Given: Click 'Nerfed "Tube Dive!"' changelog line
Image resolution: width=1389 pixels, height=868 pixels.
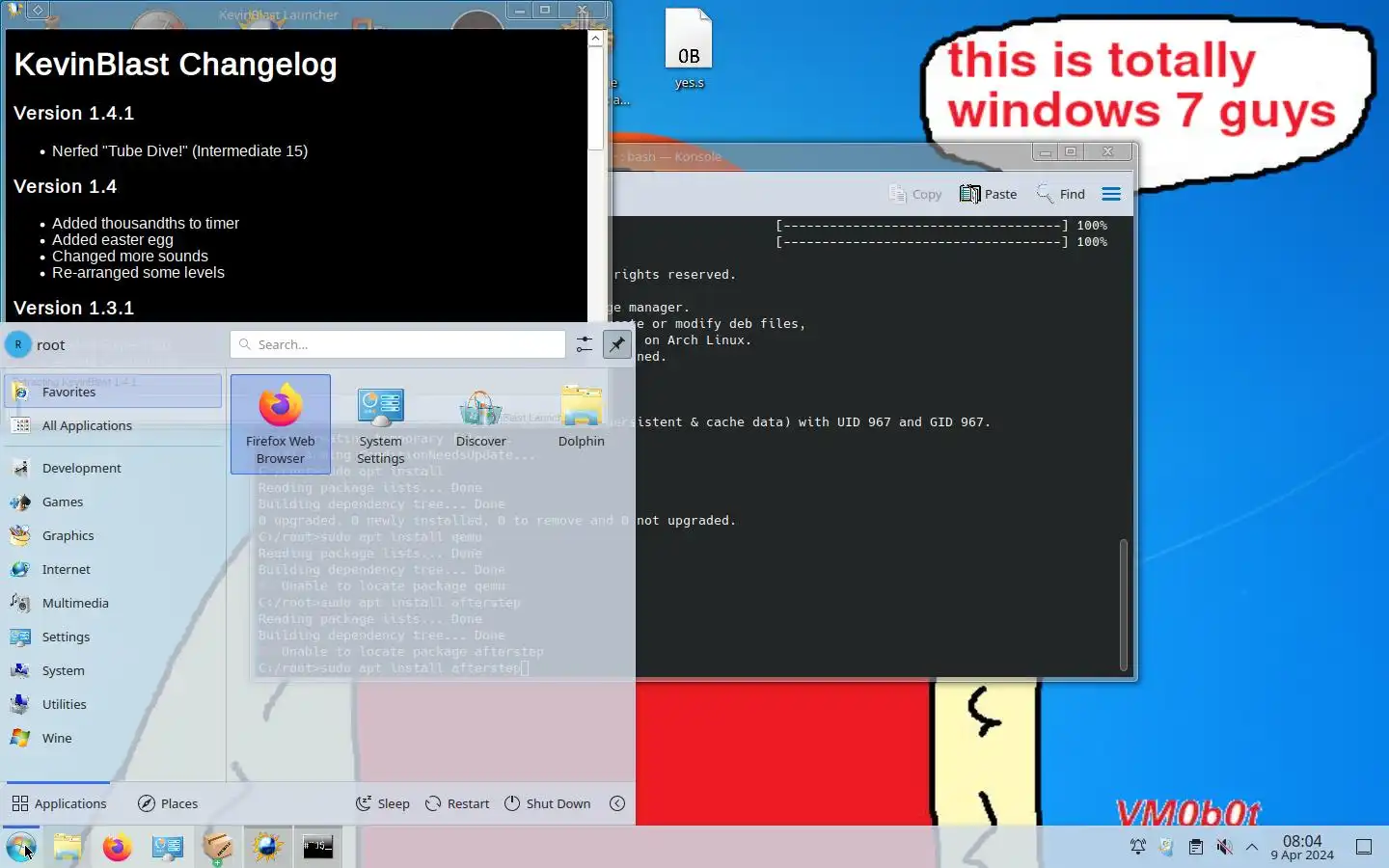Looking at the screenshot, I should pyautogui.click(x=179, y=150).
